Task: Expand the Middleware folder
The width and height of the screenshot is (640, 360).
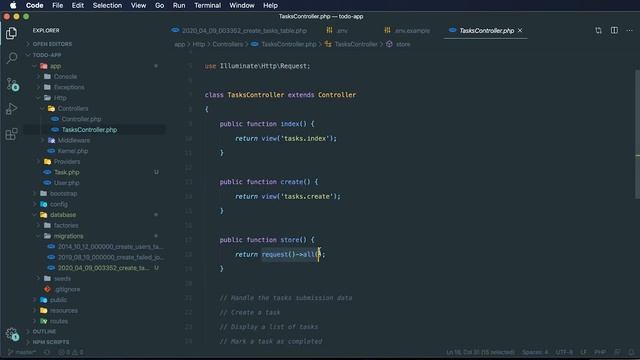Action: pyautogui.click(x=73, y=140)
